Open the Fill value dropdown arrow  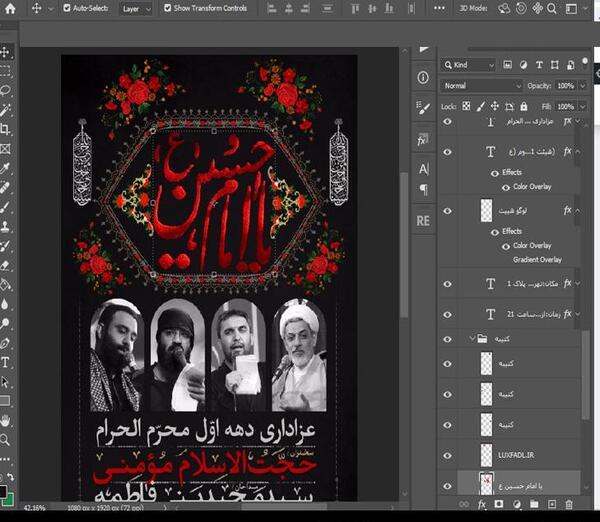[583, 106]
